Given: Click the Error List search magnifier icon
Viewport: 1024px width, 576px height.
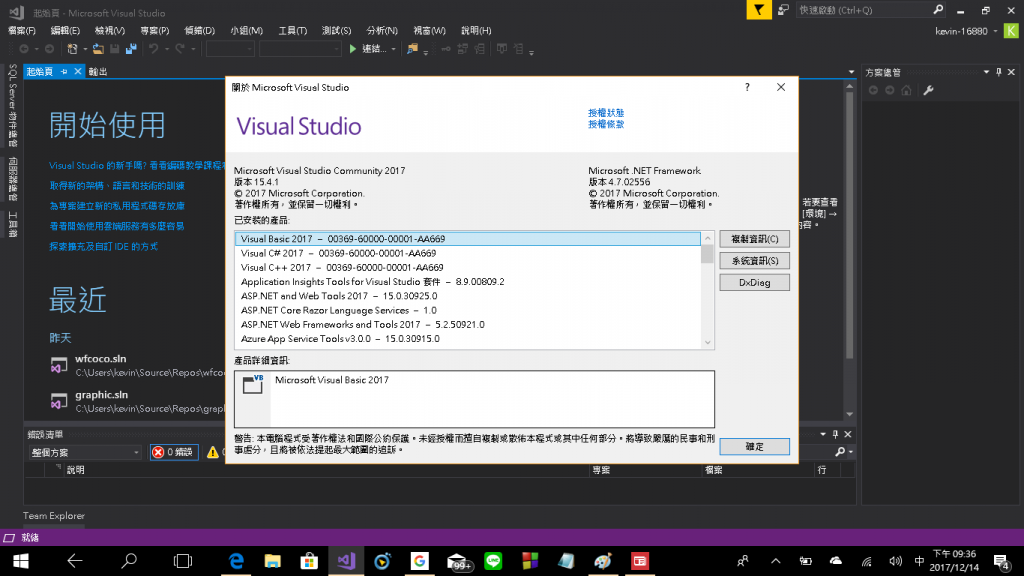Looking at the screenshot, I should (x=840, y=452).
